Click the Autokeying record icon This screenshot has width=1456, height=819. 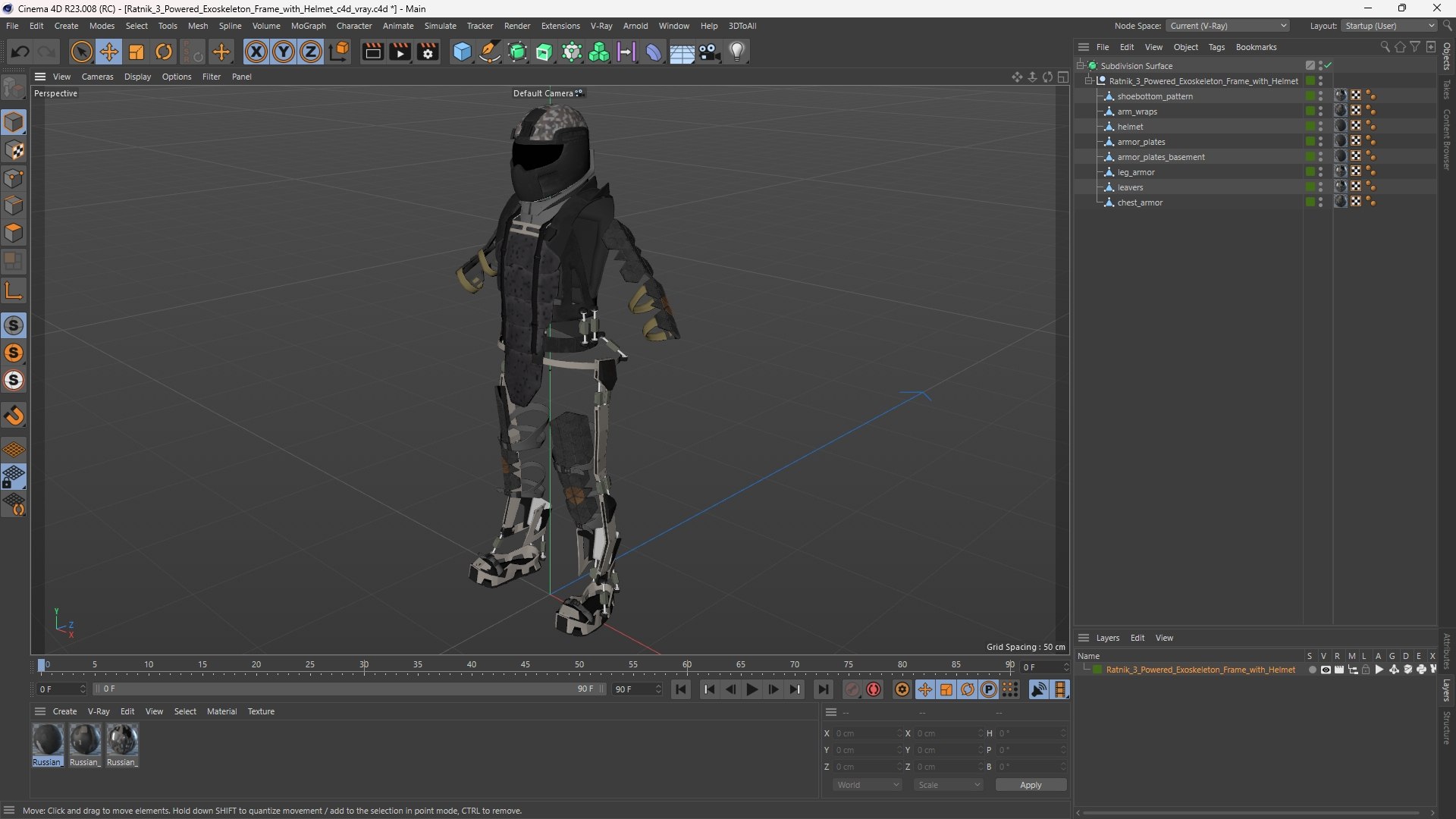[x=874, y=689]
